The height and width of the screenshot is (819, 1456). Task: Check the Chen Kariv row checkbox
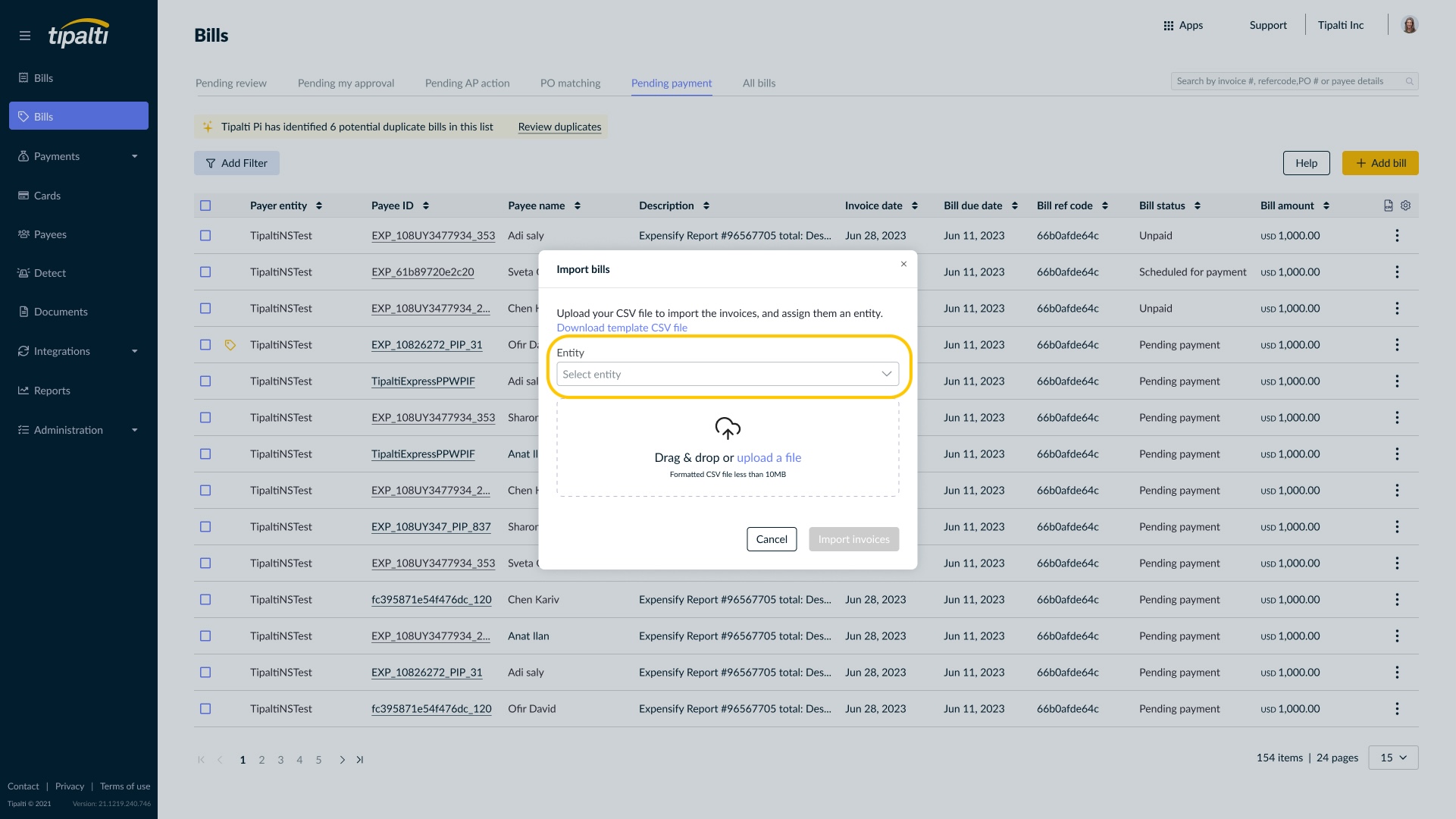click(205, 600)
